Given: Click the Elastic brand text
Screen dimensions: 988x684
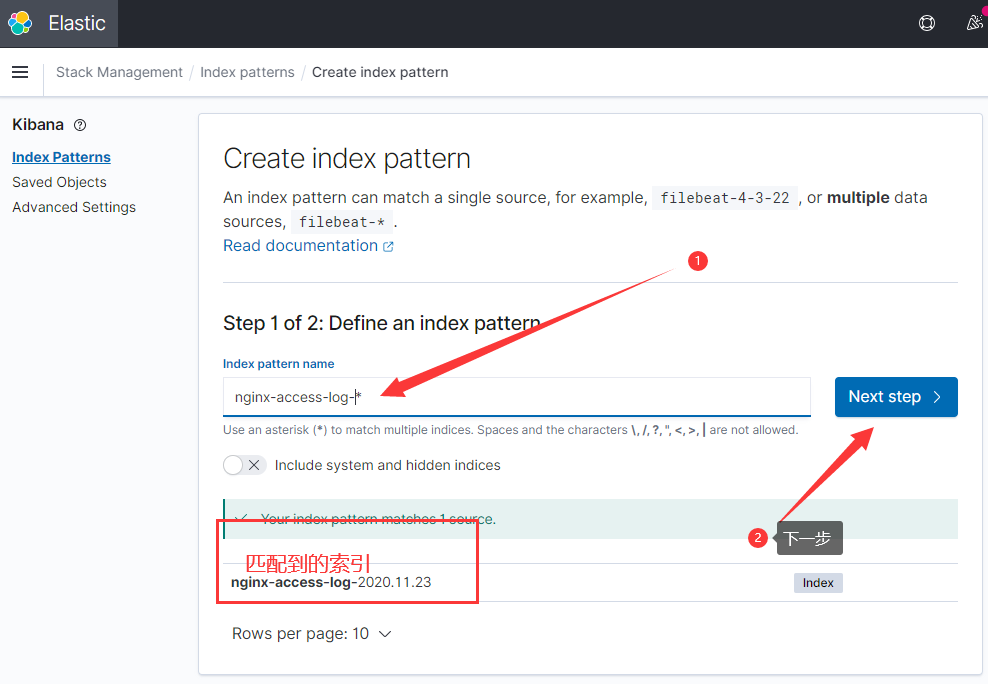Looking at the screenshot, I should 77,23.
